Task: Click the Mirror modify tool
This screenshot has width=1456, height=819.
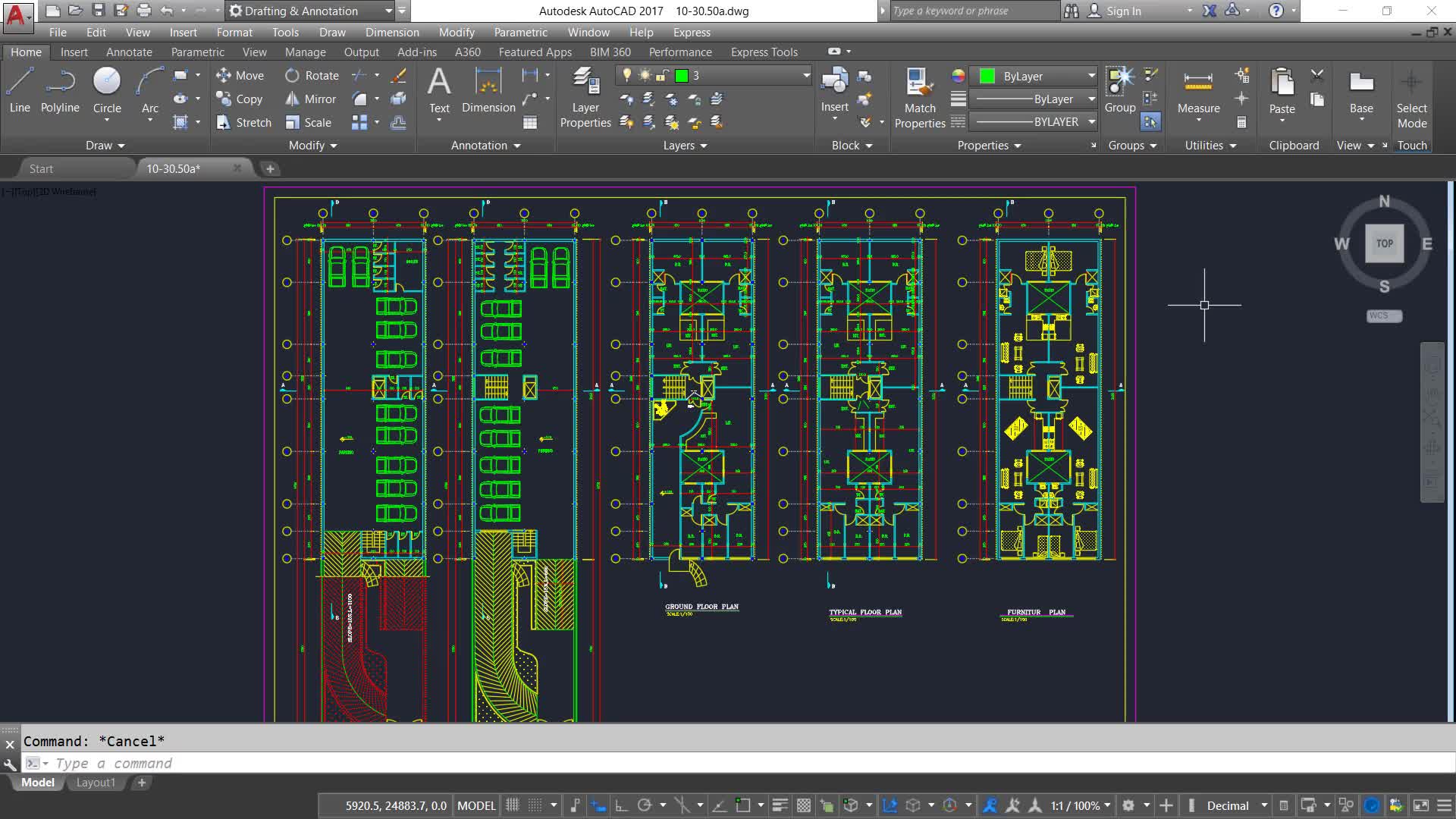Action: pyautogui.click(x=311, y=99)
